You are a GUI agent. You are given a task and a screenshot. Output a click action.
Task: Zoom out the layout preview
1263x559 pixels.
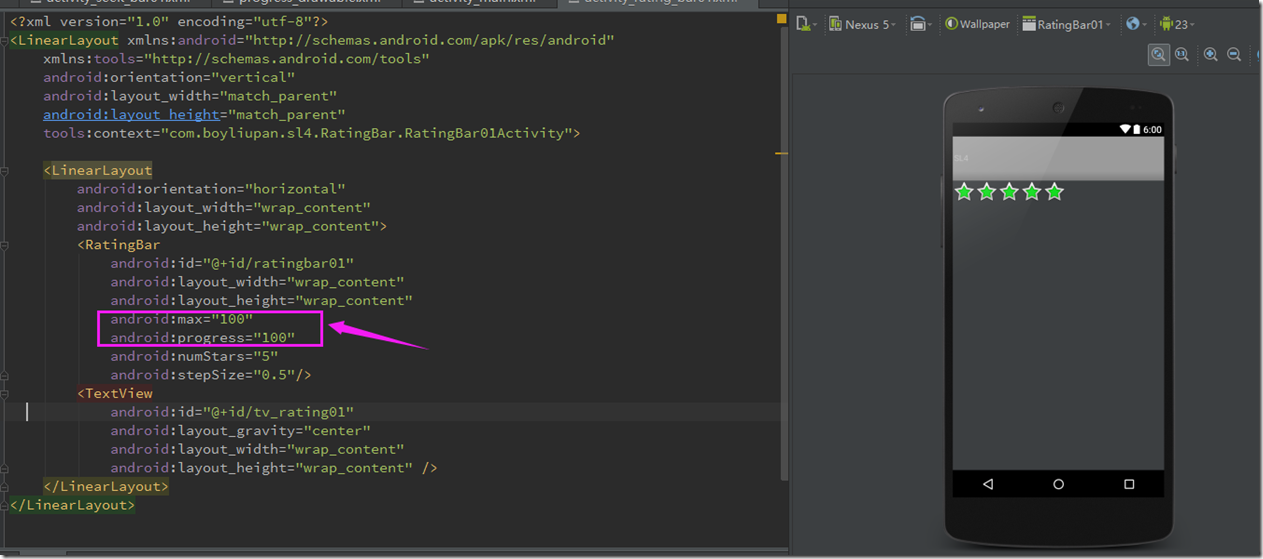(1234, 55)
